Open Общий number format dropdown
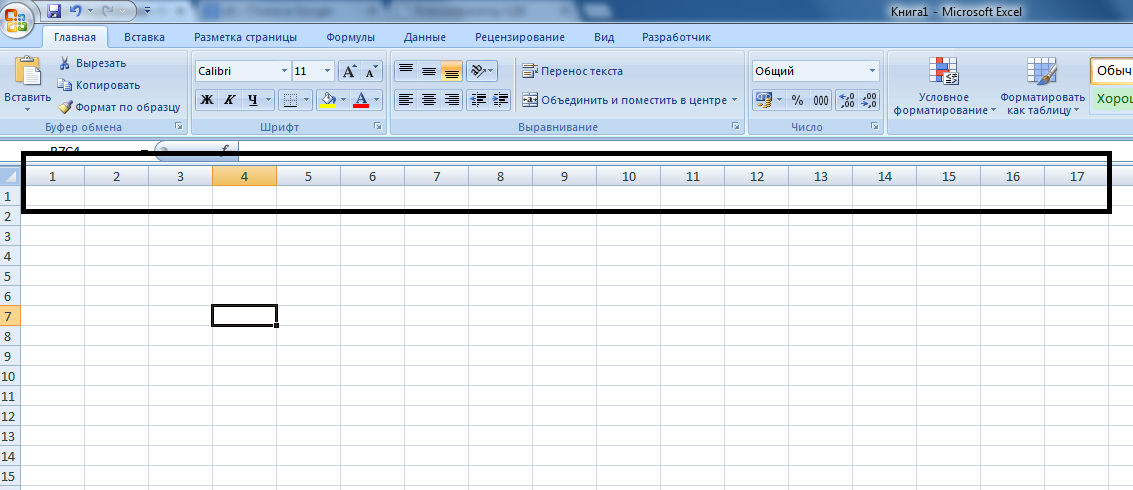 pos(872,71)
